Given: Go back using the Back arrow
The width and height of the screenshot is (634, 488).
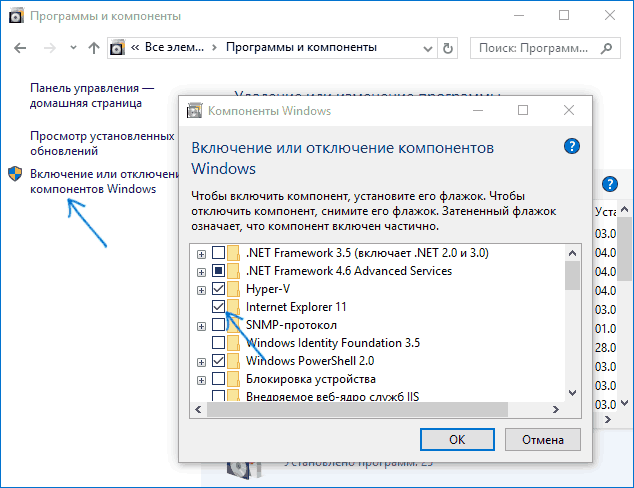Looking at the screenshot, I should point(20,48).
